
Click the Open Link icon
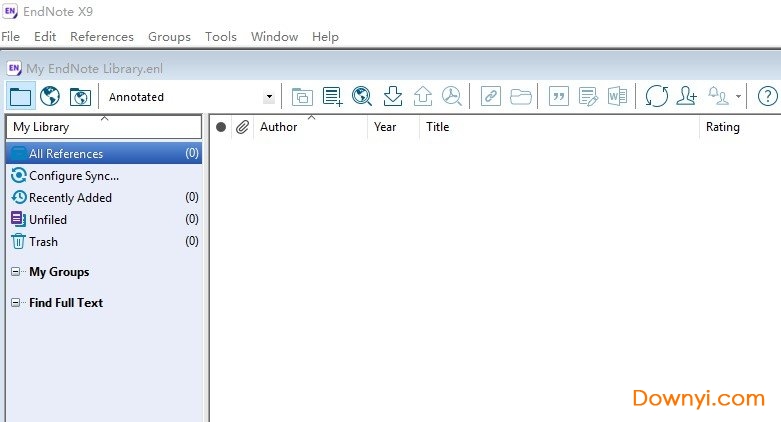pos(491,96)
